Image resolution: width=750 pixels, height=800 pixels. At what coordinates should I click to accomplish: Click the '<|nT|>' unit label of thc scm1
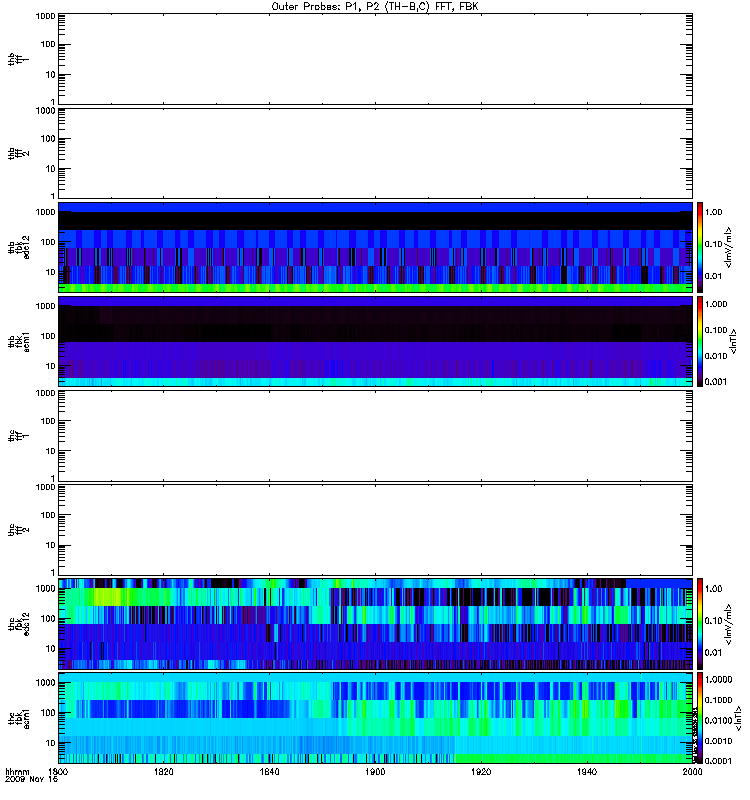(x=737, y=718)
